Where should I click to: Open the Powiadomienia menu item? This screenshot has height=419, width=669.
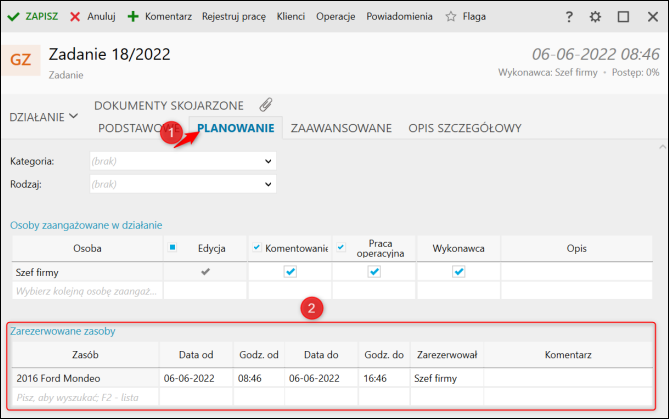(399, 17)
